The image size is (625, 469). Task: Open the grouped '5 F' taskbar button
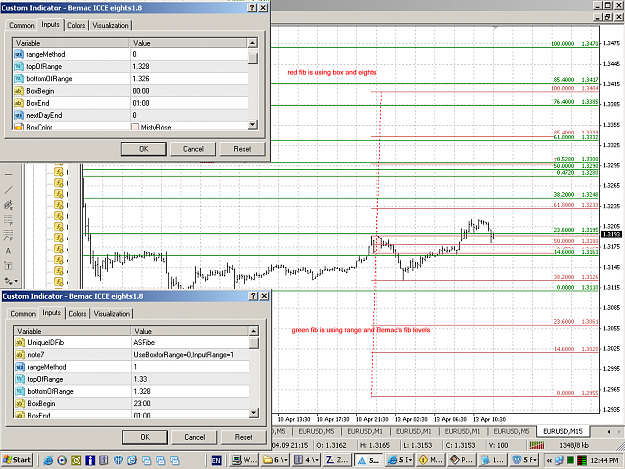click(525, 460)
